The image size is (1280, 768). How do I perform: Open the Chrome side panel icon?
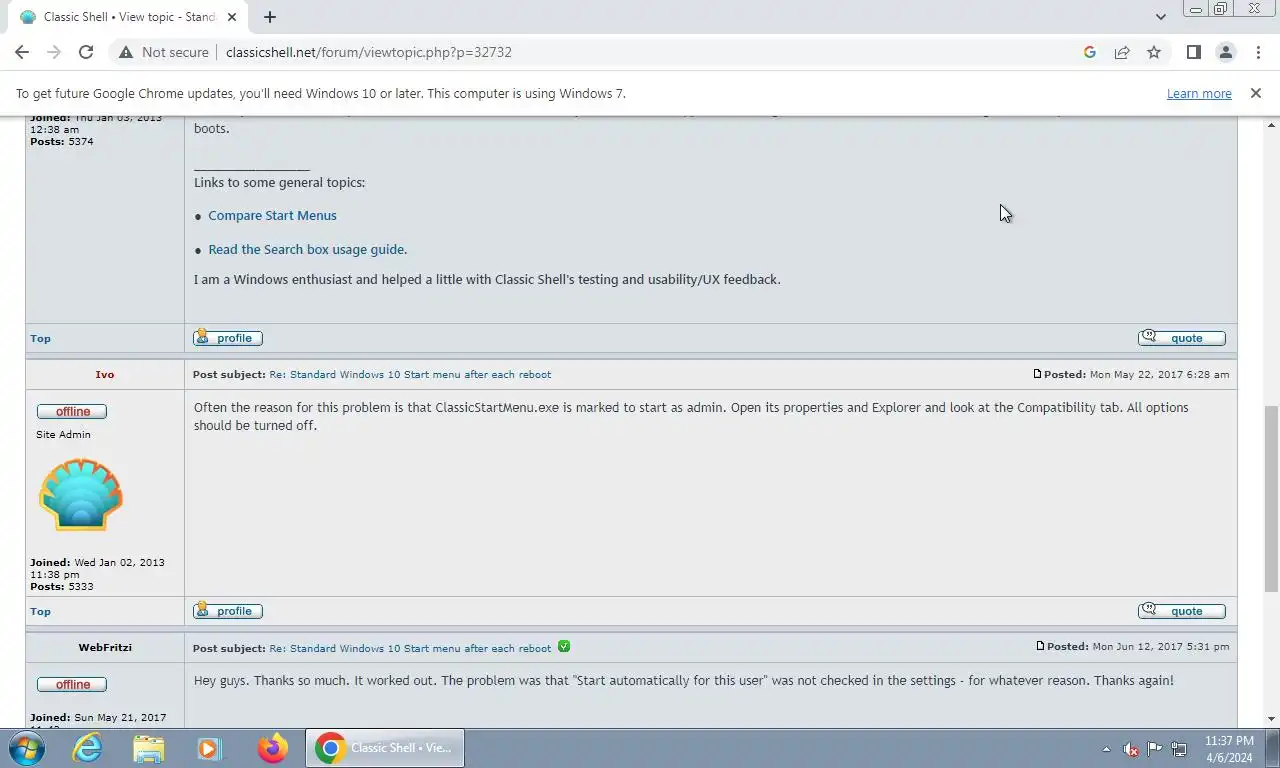[1193, 52]
